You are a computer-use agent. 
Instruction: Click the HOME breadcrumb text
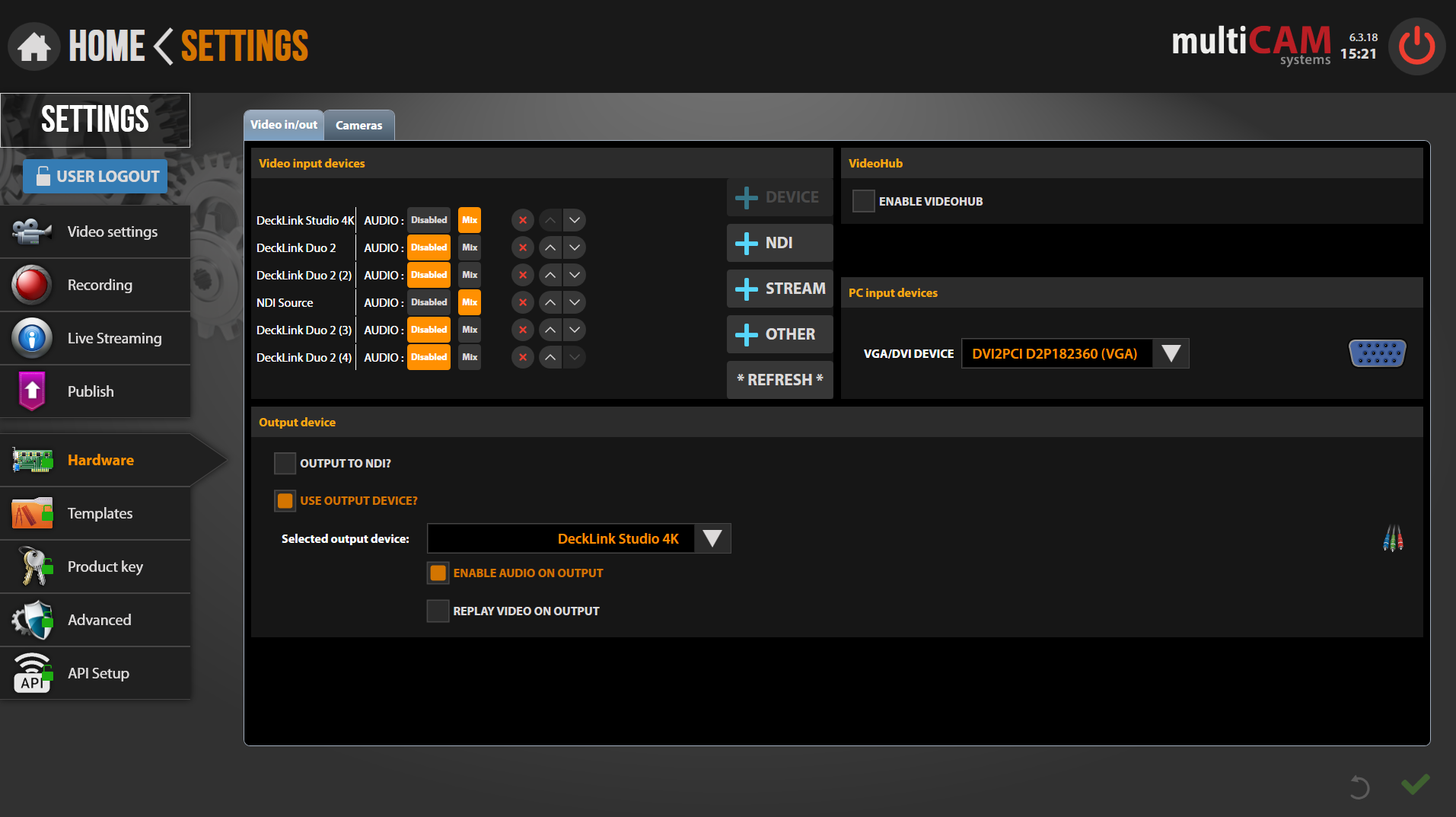click(107, 46)
